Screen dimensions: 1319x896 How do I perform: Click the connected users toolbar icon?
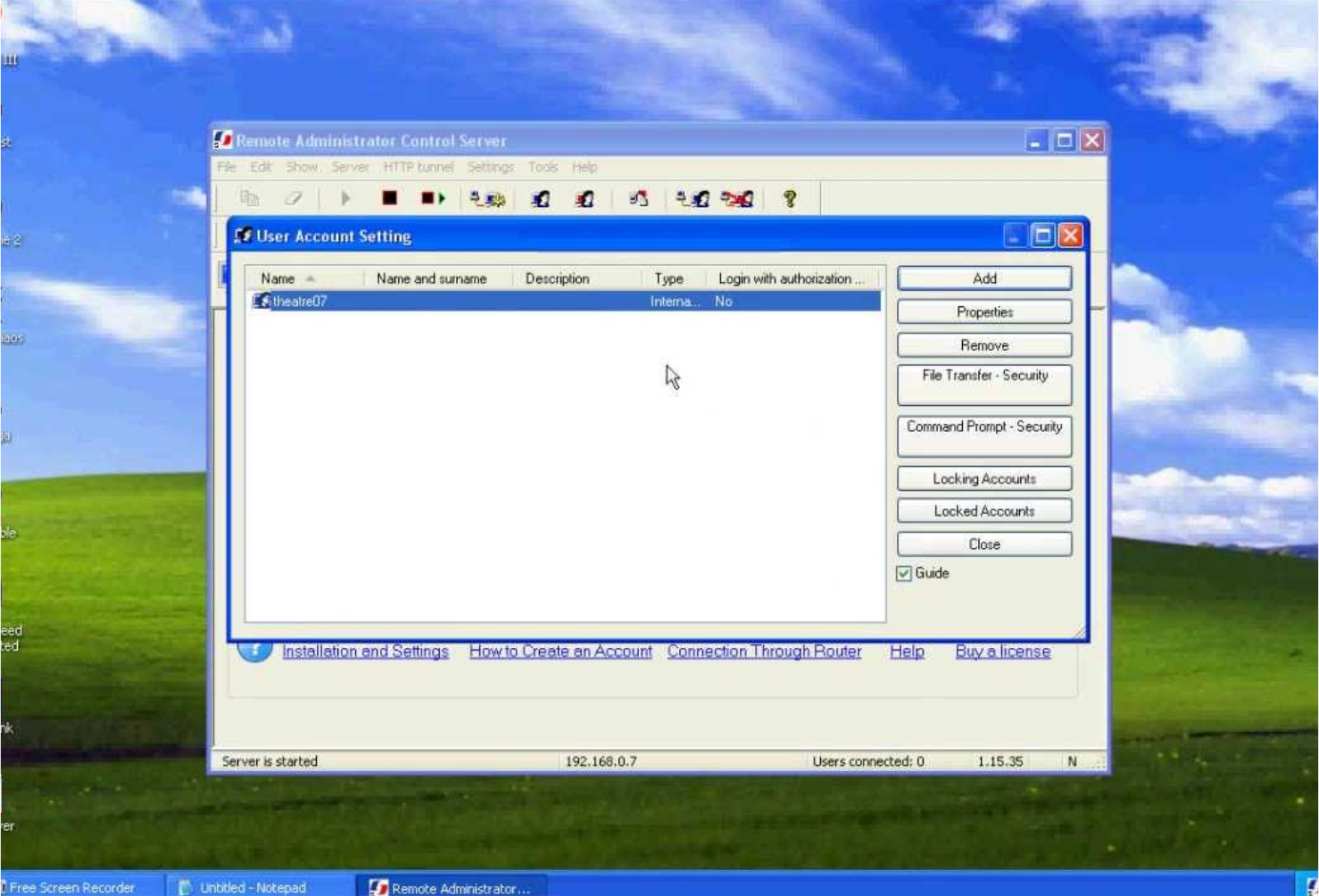pyautogui.click(x=692, y=199)
